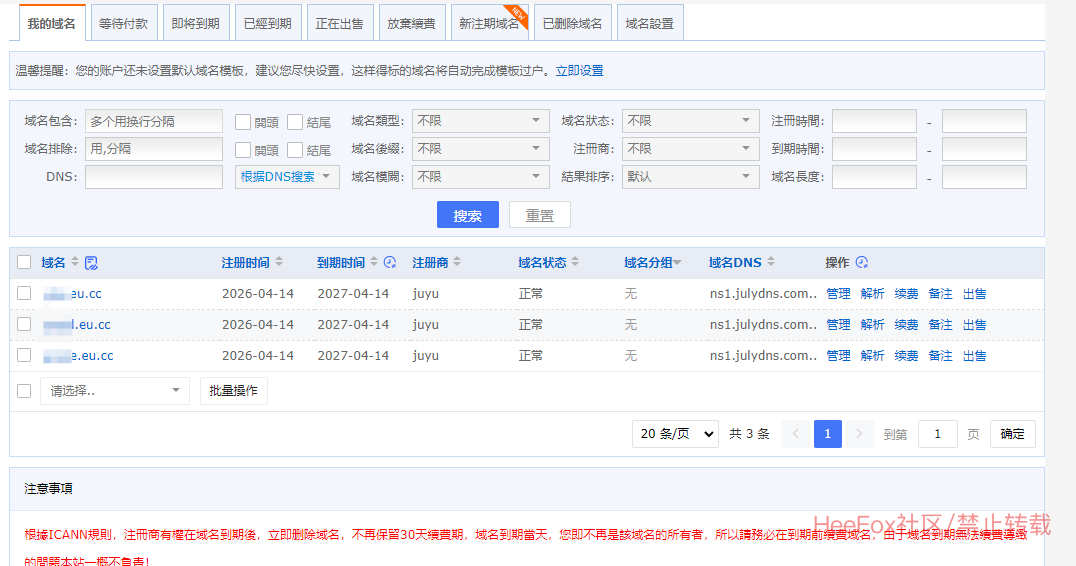Click the domain list export icon beside 域名

(x=91, y=263)
